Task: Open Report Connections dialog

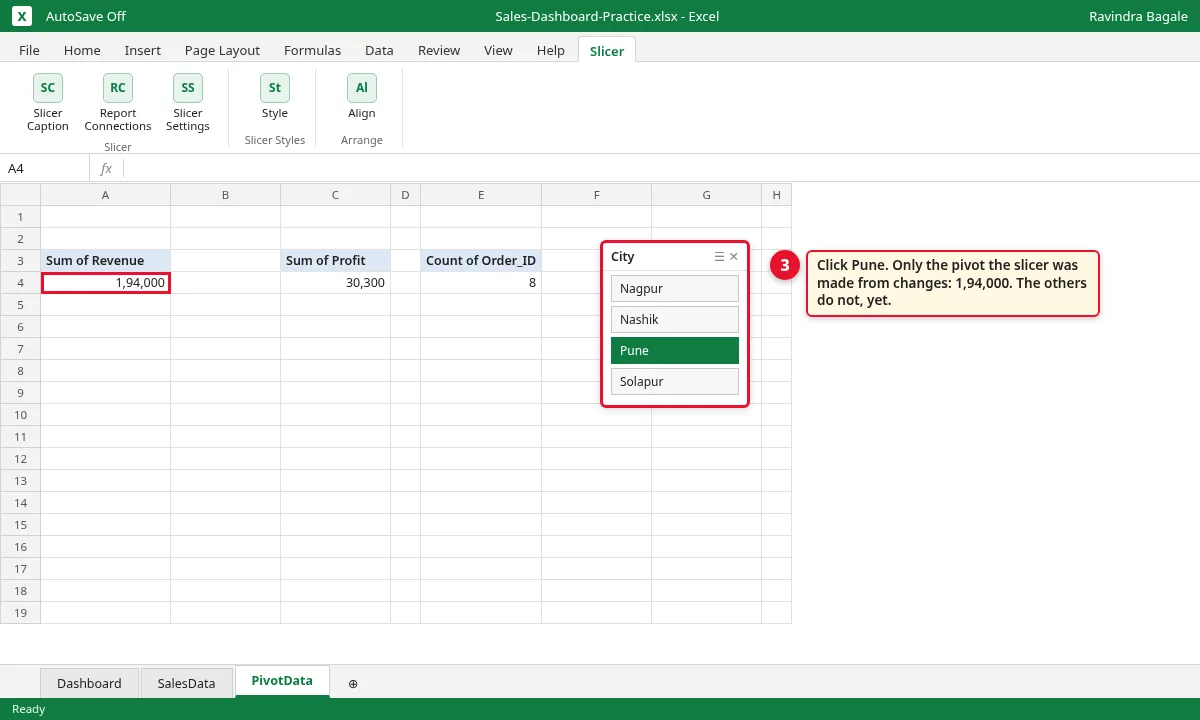Action: point(118,103)
